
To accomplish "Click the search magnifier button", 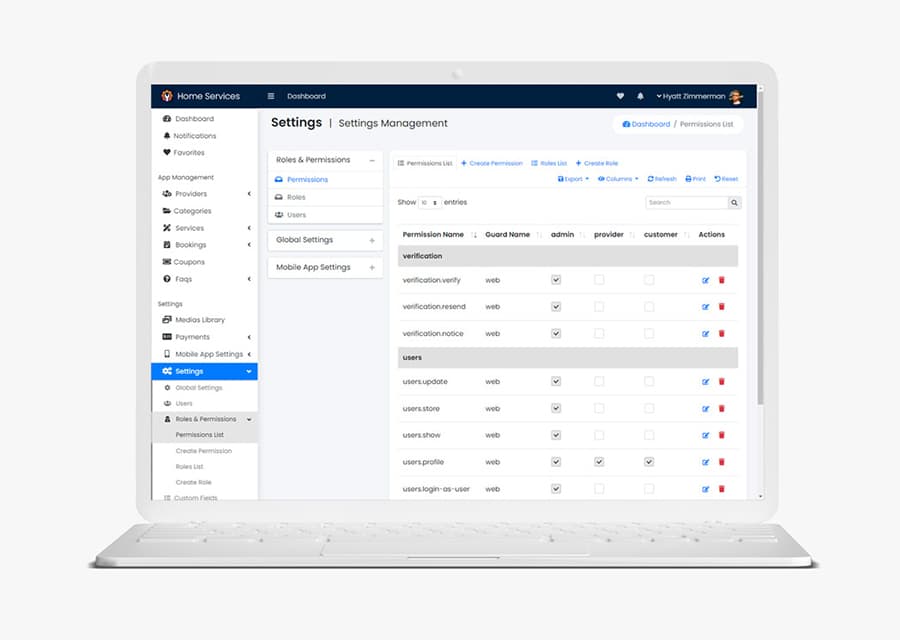I will point(734,203).
